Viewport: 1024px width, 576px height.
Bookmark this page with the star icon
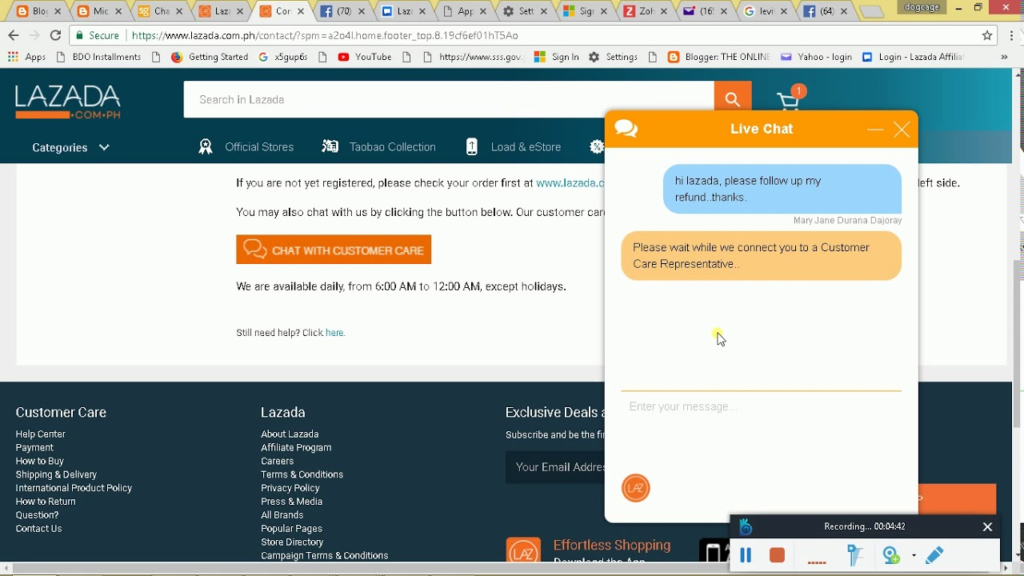[x=987, y=35]
